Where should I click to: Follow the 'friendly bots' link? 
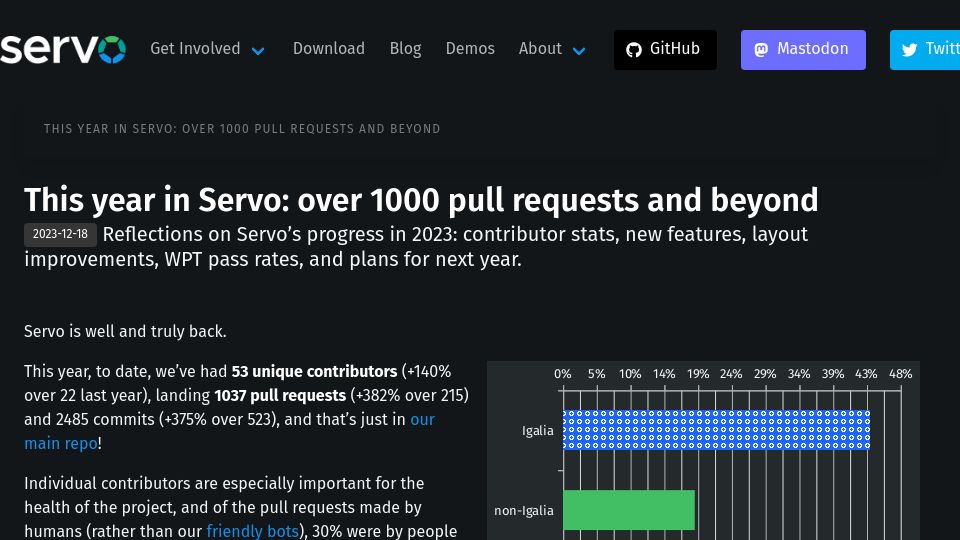[252, 531]
